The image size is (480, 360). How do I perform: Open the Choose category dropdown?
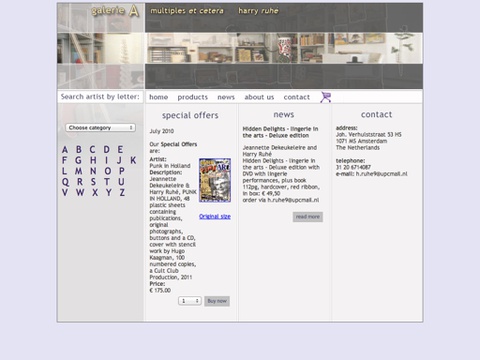click(100, 128)
